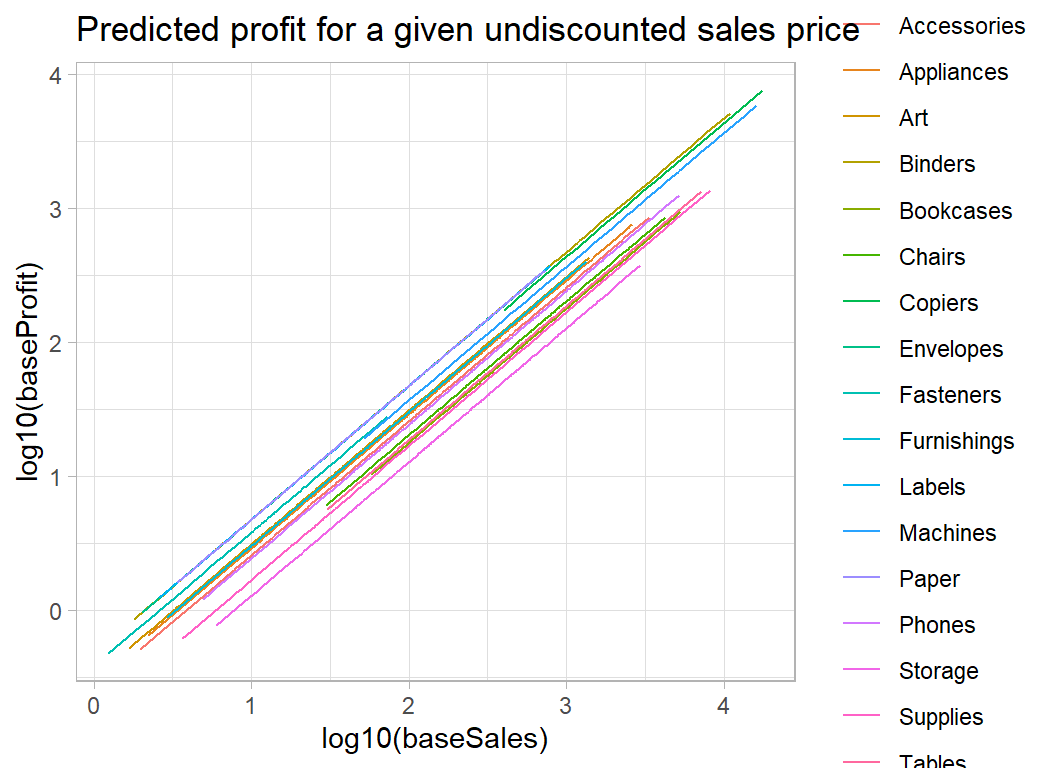Click the plot title text
This screenshot has height=768, width=1056.
468,30
